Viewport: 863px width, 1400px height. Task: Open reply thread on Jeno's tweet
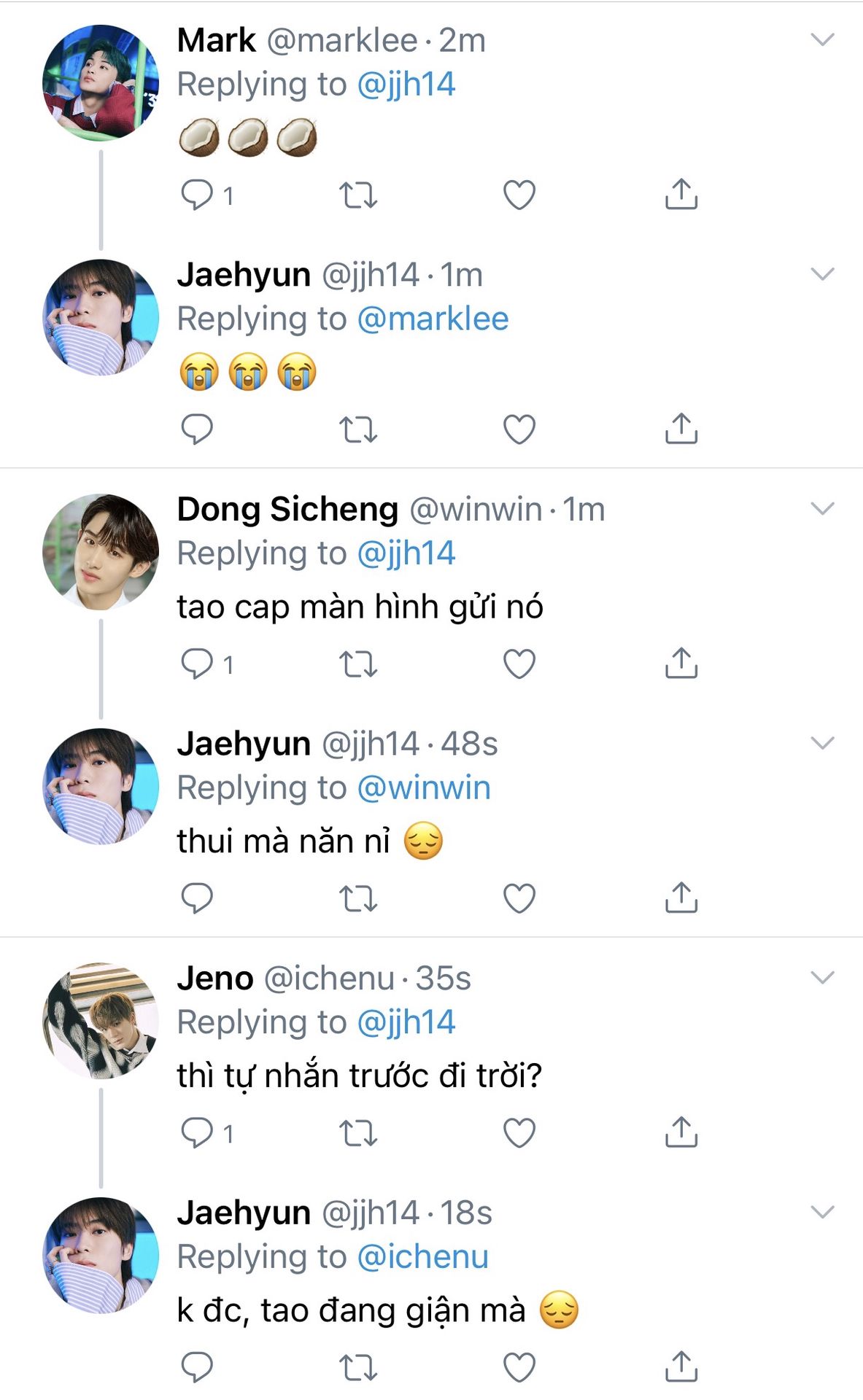(197, 1132)
